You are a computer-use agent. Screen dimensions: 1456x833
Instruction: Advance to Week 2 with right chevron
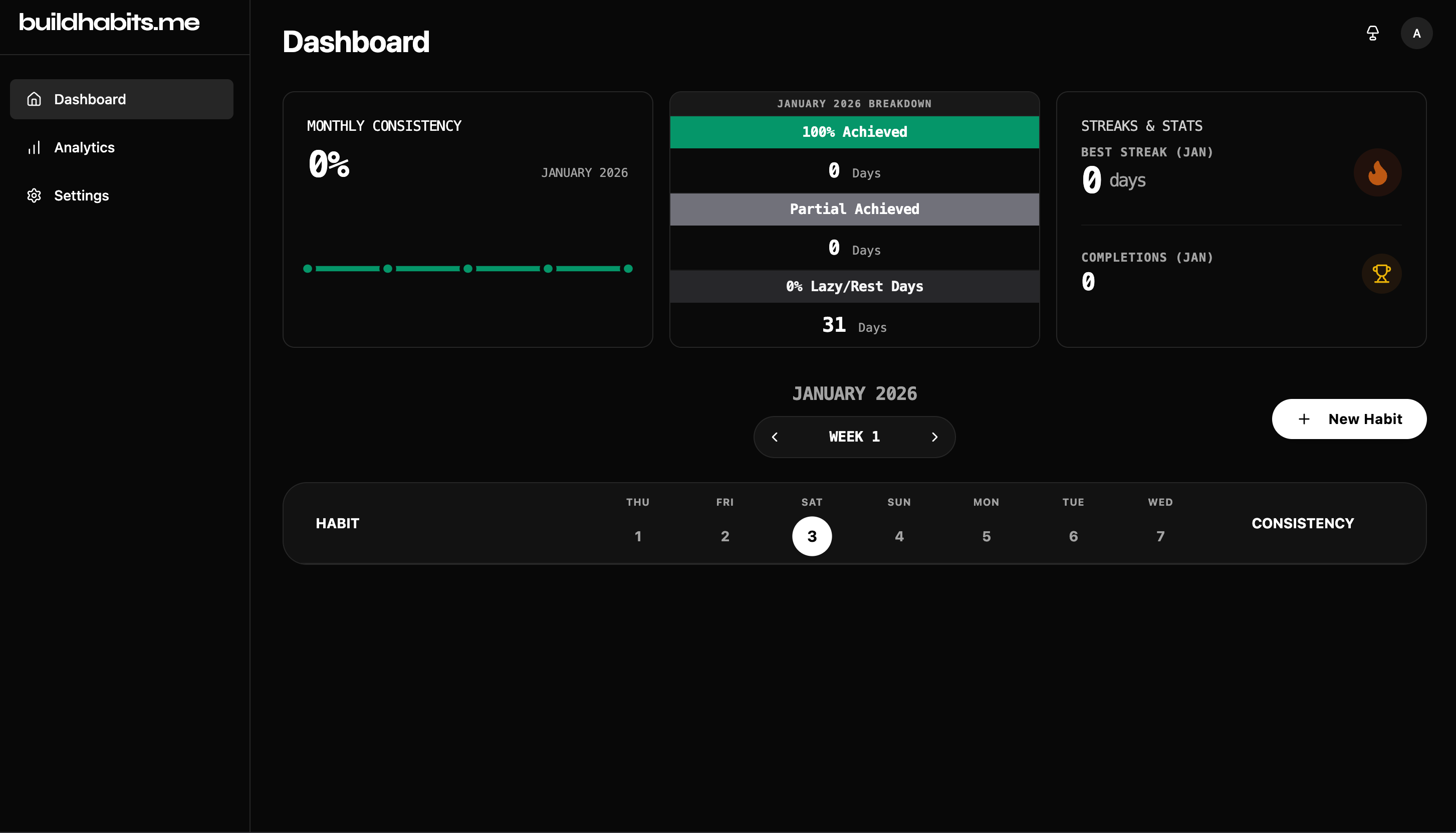pos(934,437)
